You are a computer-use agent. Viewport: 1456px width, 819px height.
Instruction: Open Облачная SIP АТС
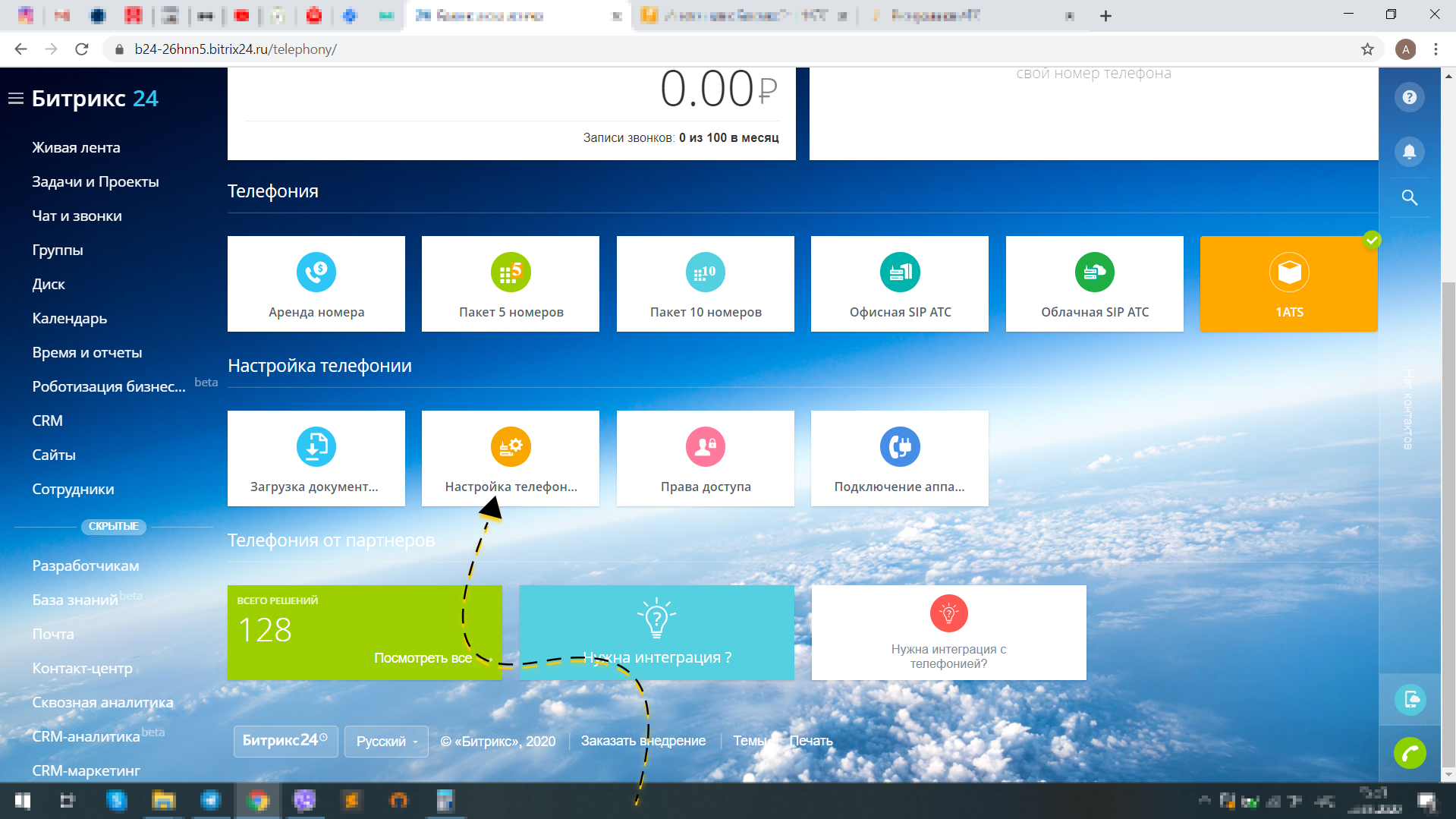[x=1094, y=284]
